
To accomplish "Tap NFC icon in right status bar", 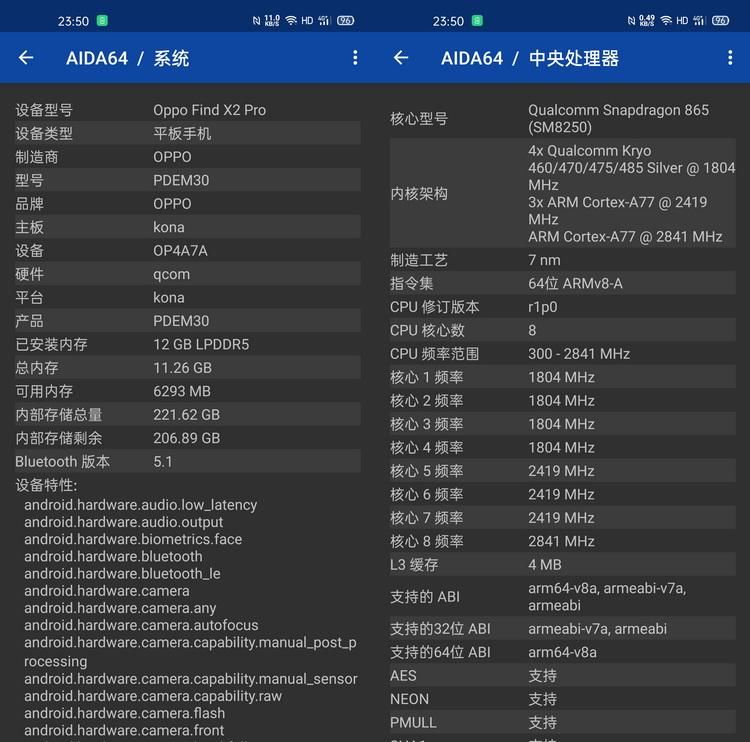I will [x=631, y=21].
